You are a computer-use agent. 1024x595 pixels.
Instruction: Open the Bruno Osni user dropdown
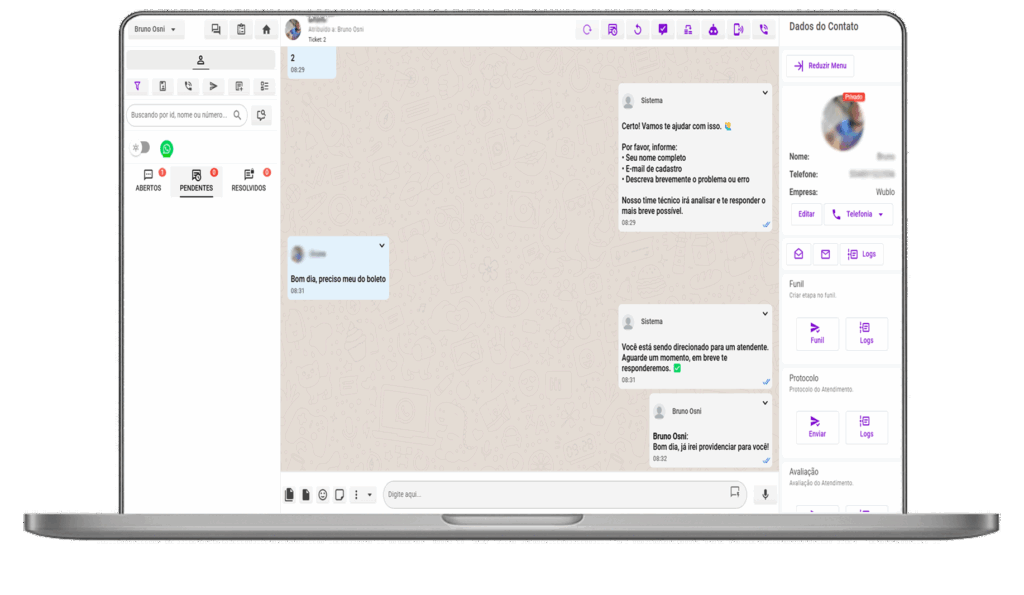(156, 30)
